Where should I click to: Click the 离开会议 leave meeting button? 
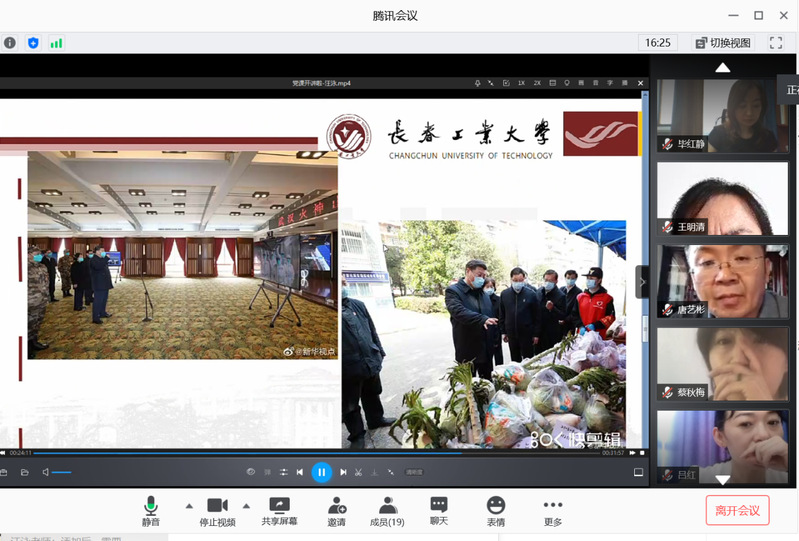(x=737, y=510)
